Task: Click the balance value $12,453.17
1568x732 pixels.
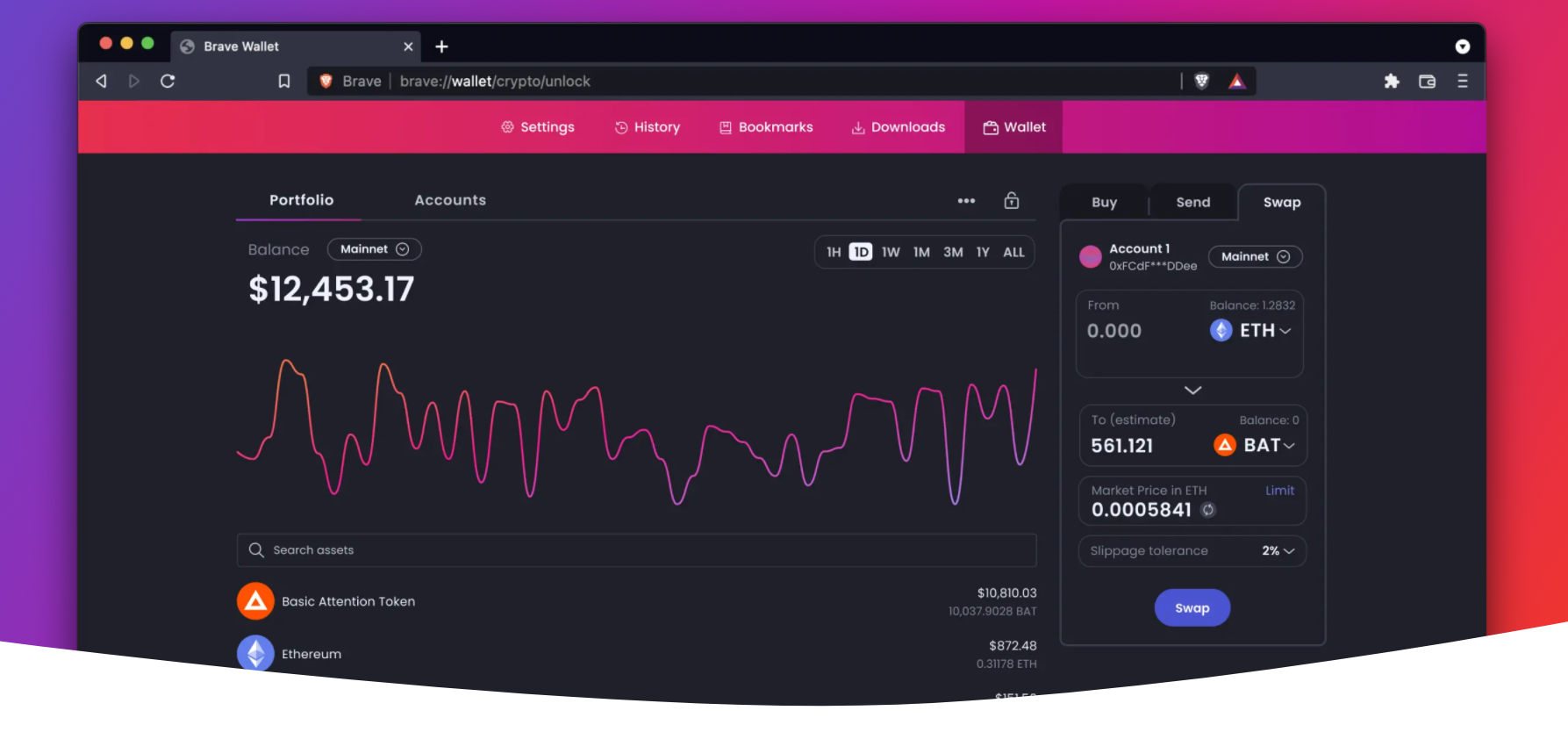Action: point(331,290)
